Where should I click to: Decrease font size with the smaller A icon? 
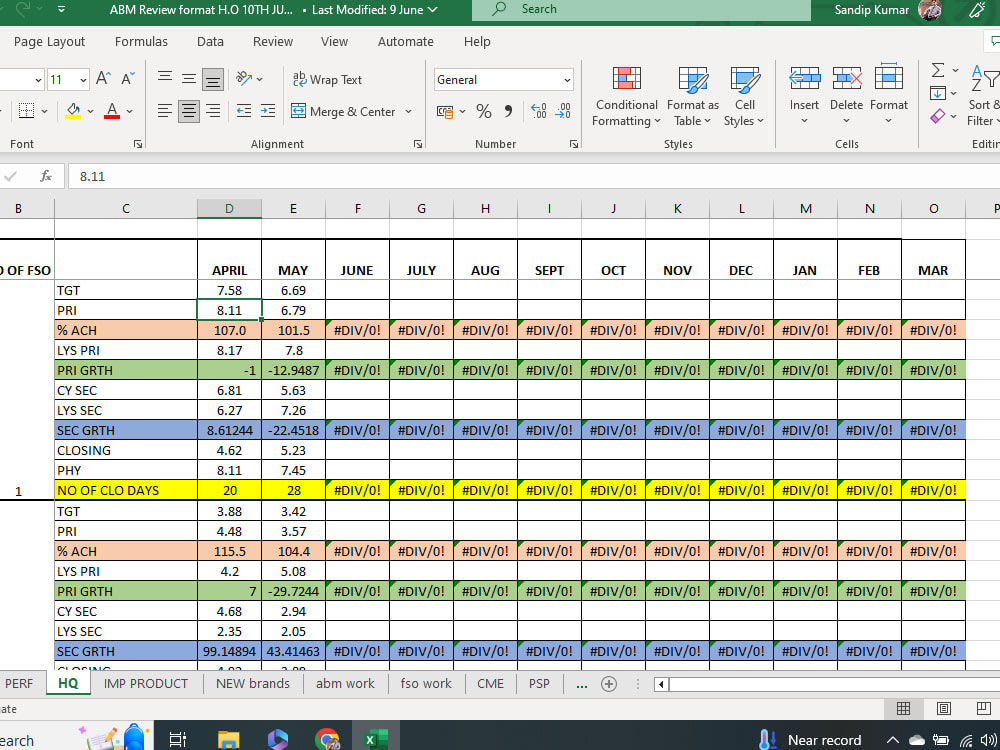pyautogui.click(x=128, y=79)
